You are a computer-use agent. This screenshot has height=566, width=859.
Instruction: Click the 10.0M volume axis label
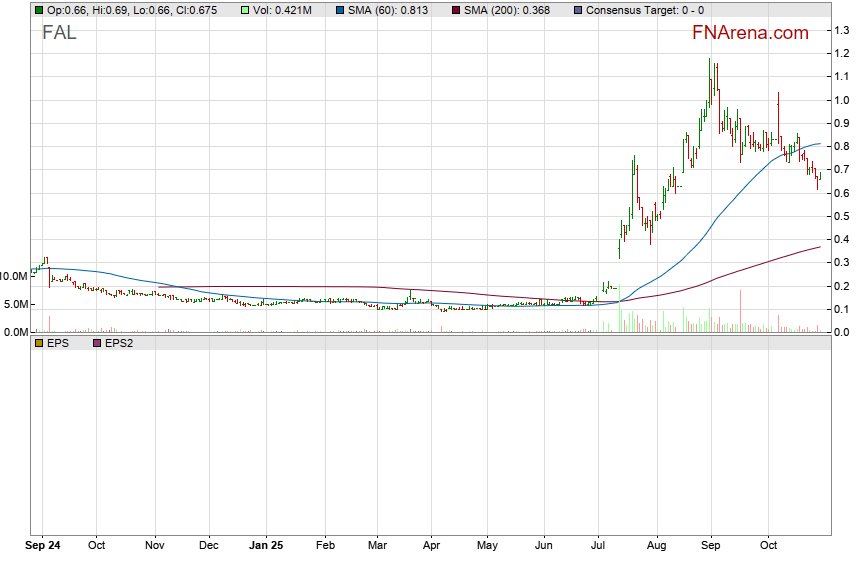pyautogui.click(x=14, y=276)
